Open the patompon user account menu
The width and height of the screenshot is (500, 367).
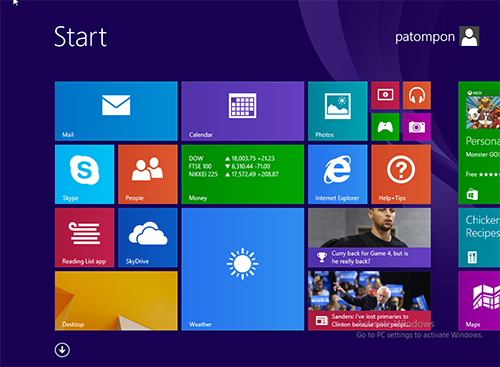tap(437, 36)
